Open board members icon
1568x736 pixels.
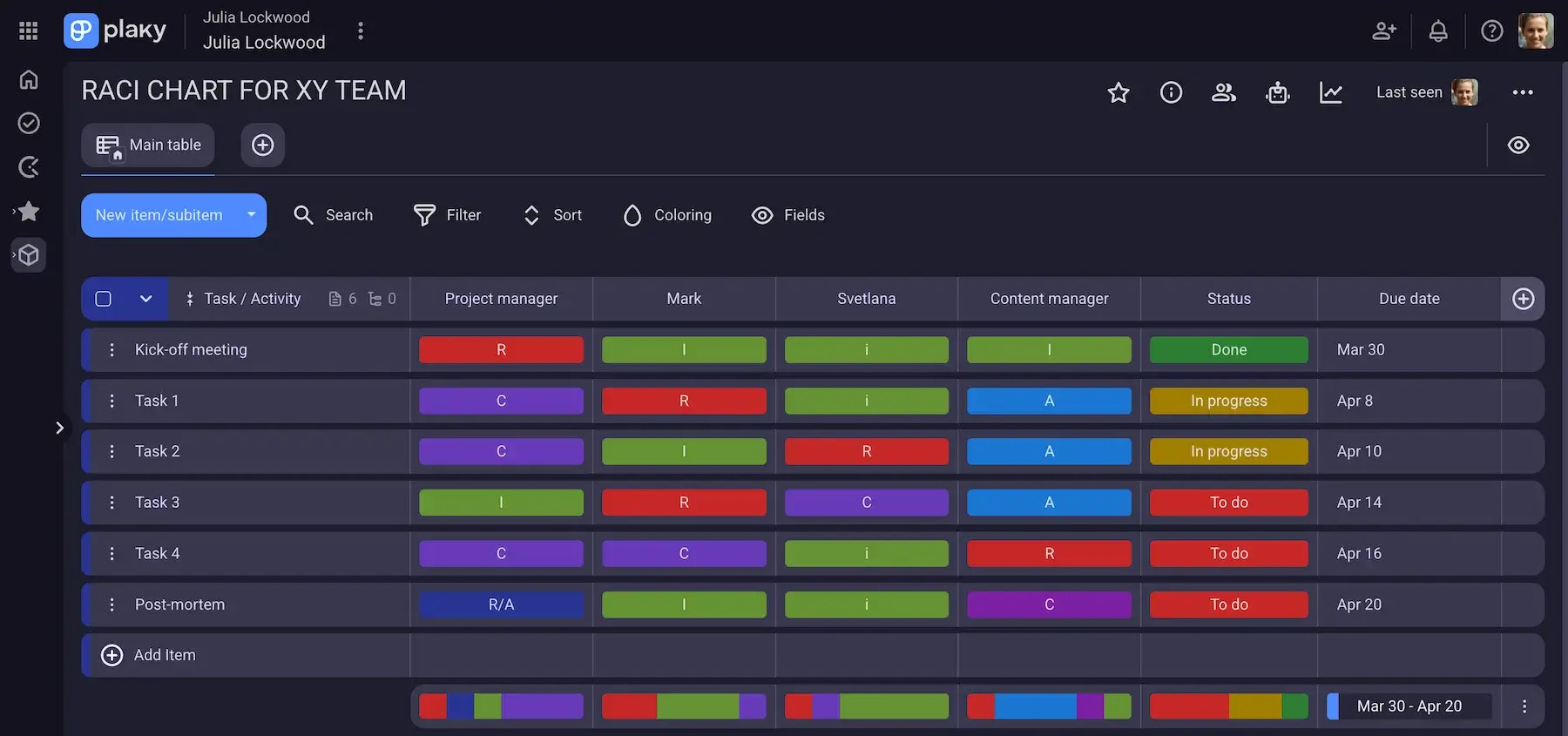click(1224, 92)
